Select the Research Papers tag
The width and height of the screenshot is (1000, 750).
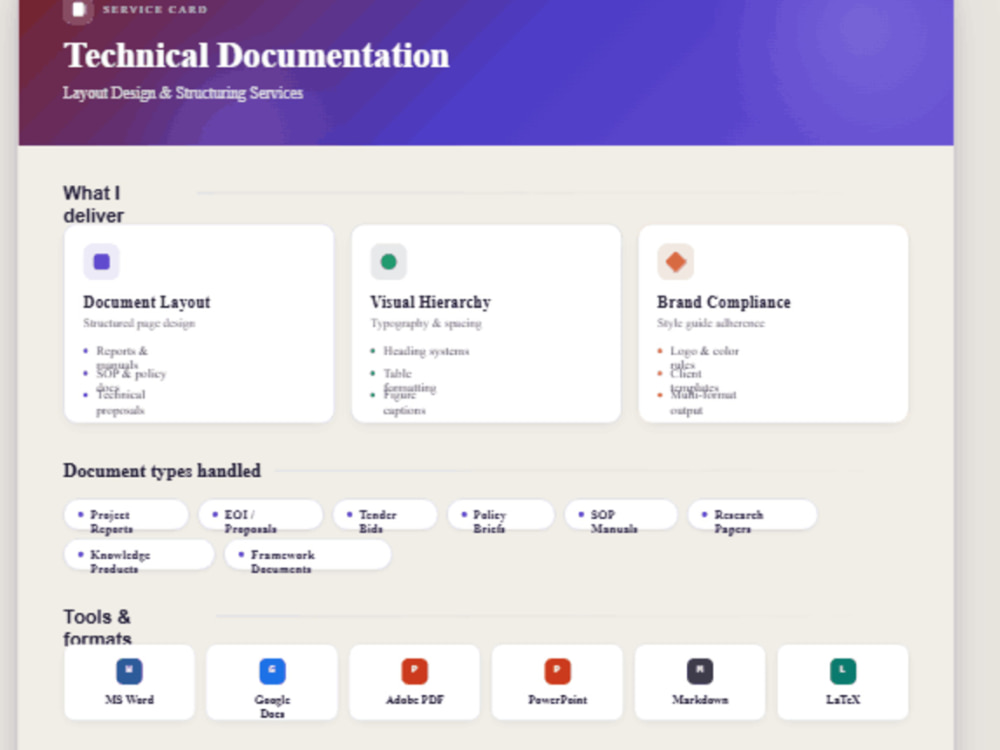753,515
